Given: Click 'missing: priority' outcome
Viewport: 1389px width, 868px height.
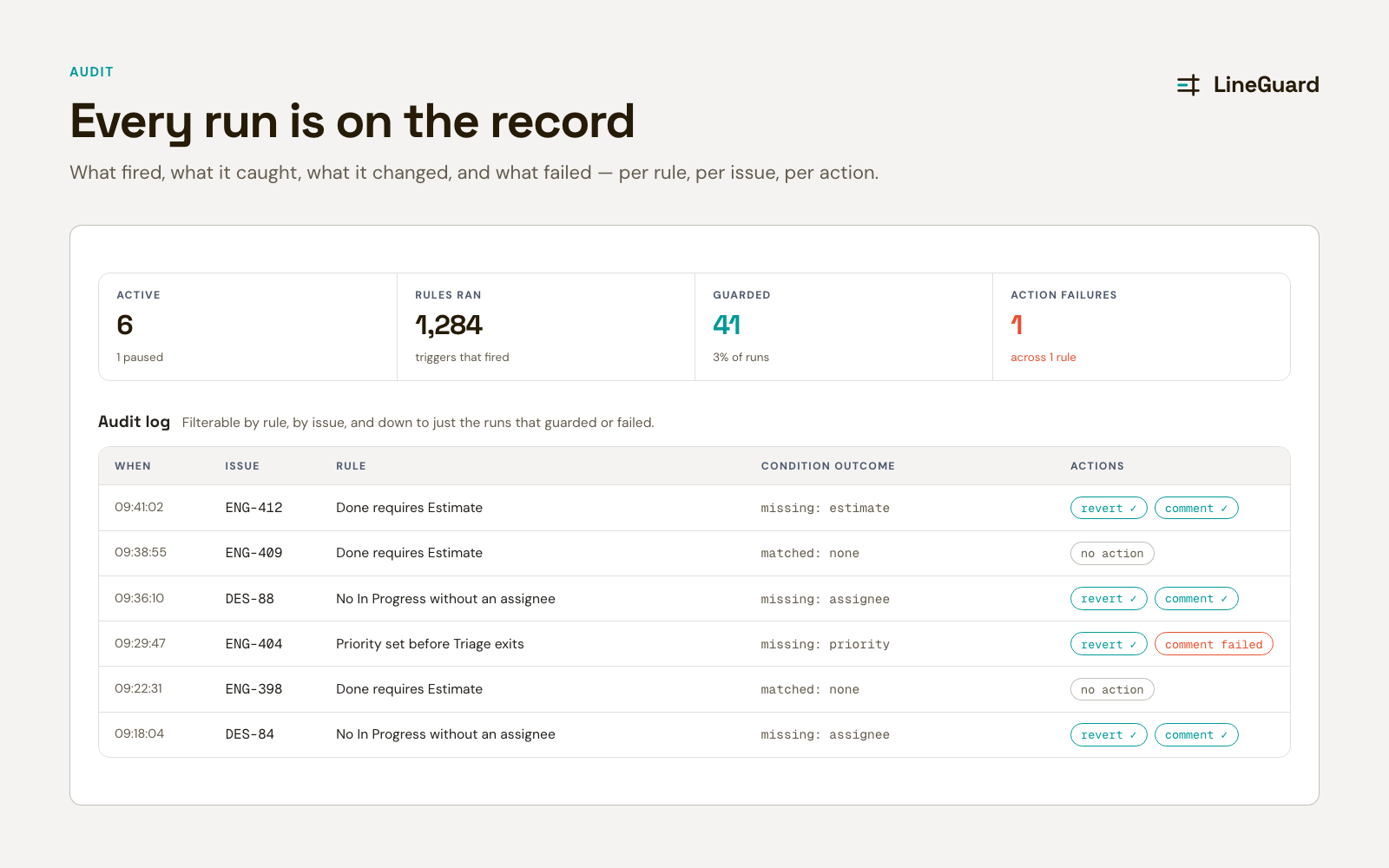Looking at the screenshot, I should (x=826, y=644).
